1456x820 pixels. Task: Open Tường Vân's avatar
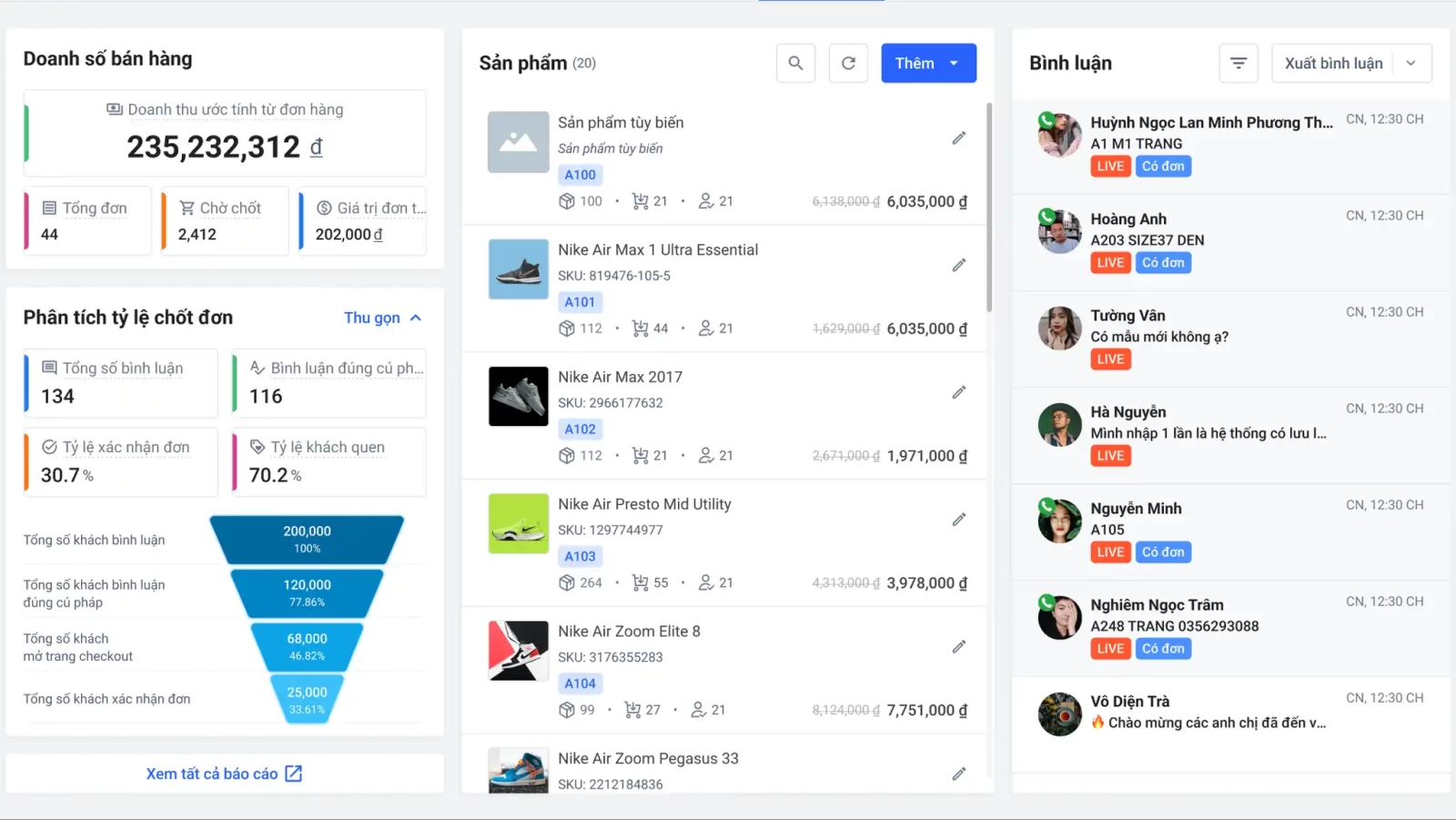pyautogui.click(x=1060, y=329)
